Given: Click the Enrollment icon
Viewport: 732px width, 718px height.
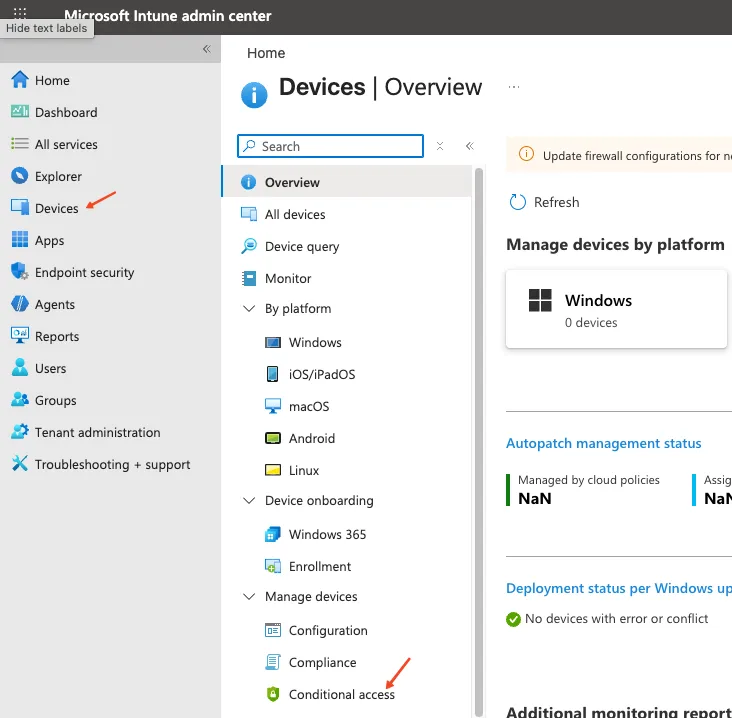Looking at the screenshot, I should click(x=273, y=566).
